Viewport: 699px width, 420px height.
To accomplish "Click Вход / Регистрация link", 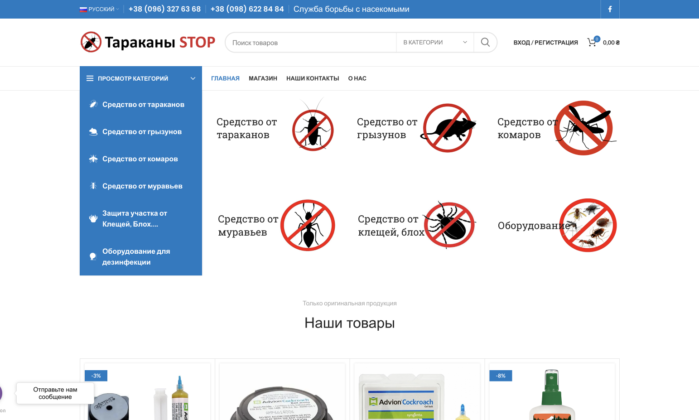I will tap(545, 43).
